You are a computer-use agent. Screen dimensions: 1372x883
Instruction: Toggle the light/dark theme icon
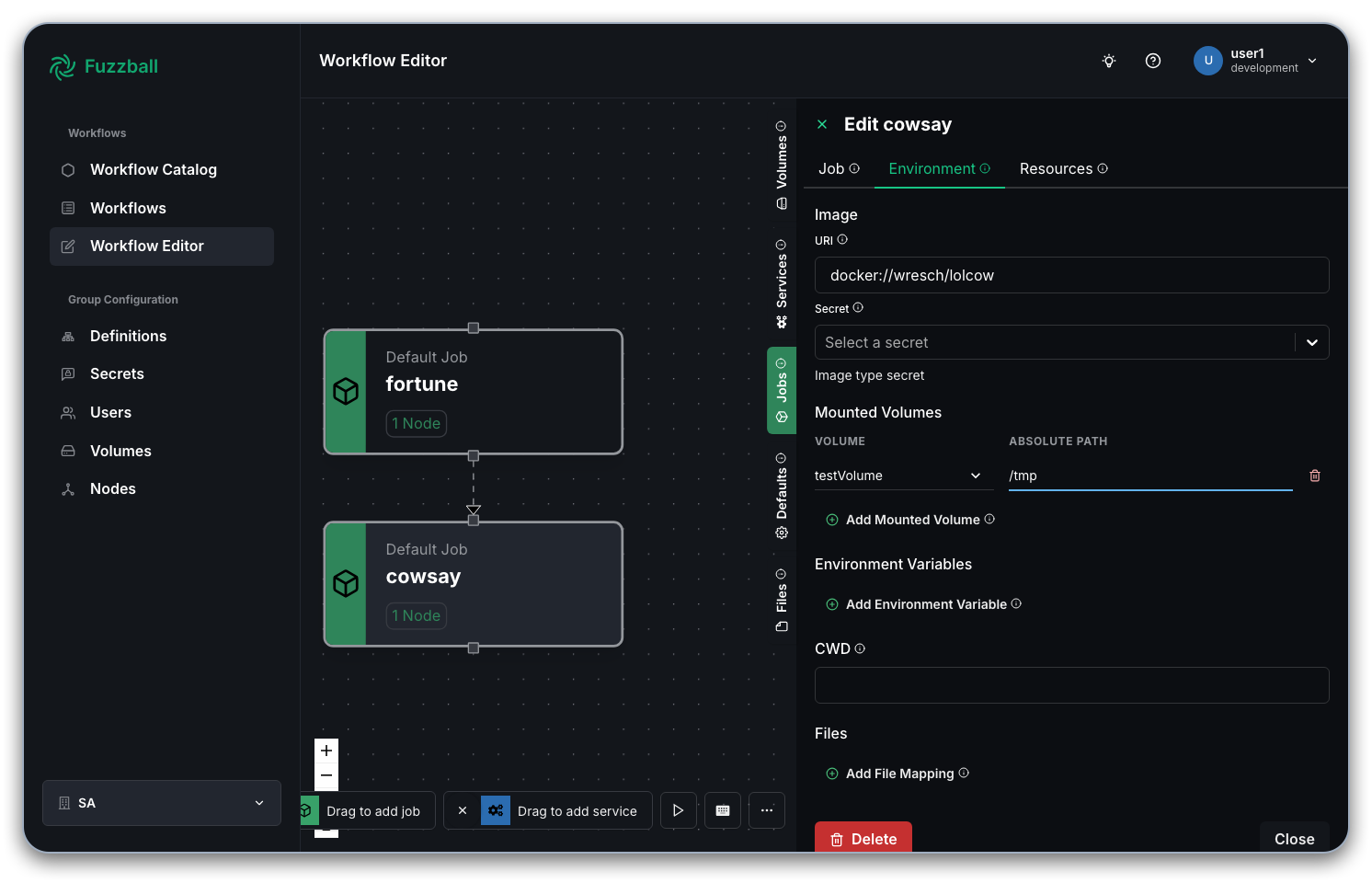pos(1109,61)
